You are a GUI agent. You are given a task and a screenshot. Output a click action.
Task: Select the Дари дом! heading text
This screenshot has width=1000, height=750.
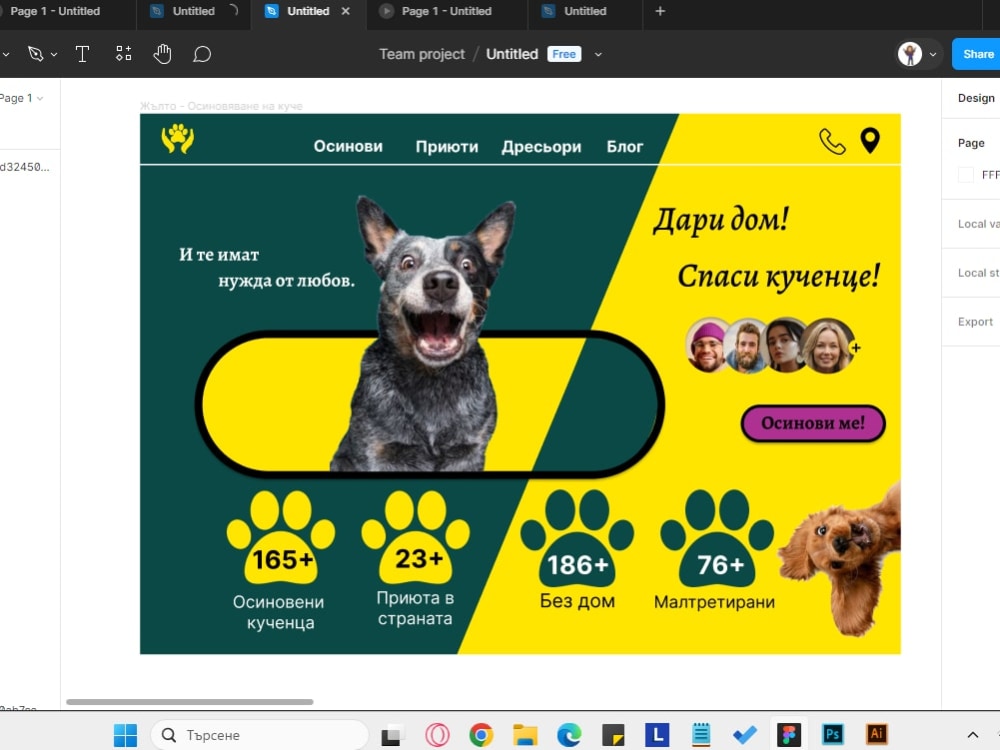[721, 220]
